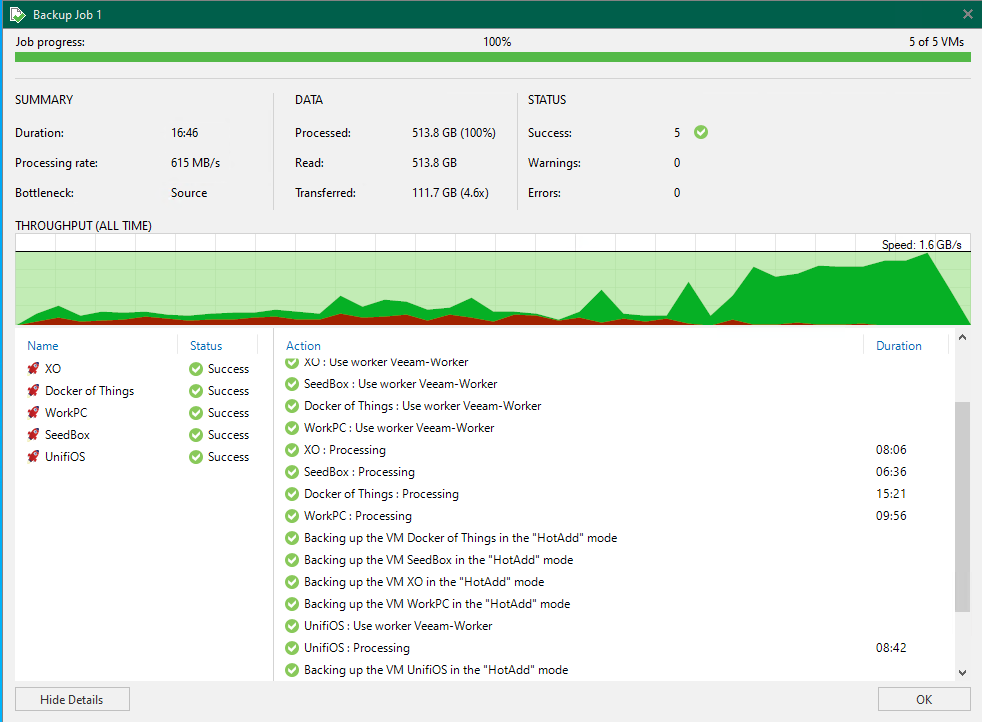Click the check icon for 'UnifiOS : Processing'
Viewport: 982px width, 722px height.
click(x=292, y=648)
